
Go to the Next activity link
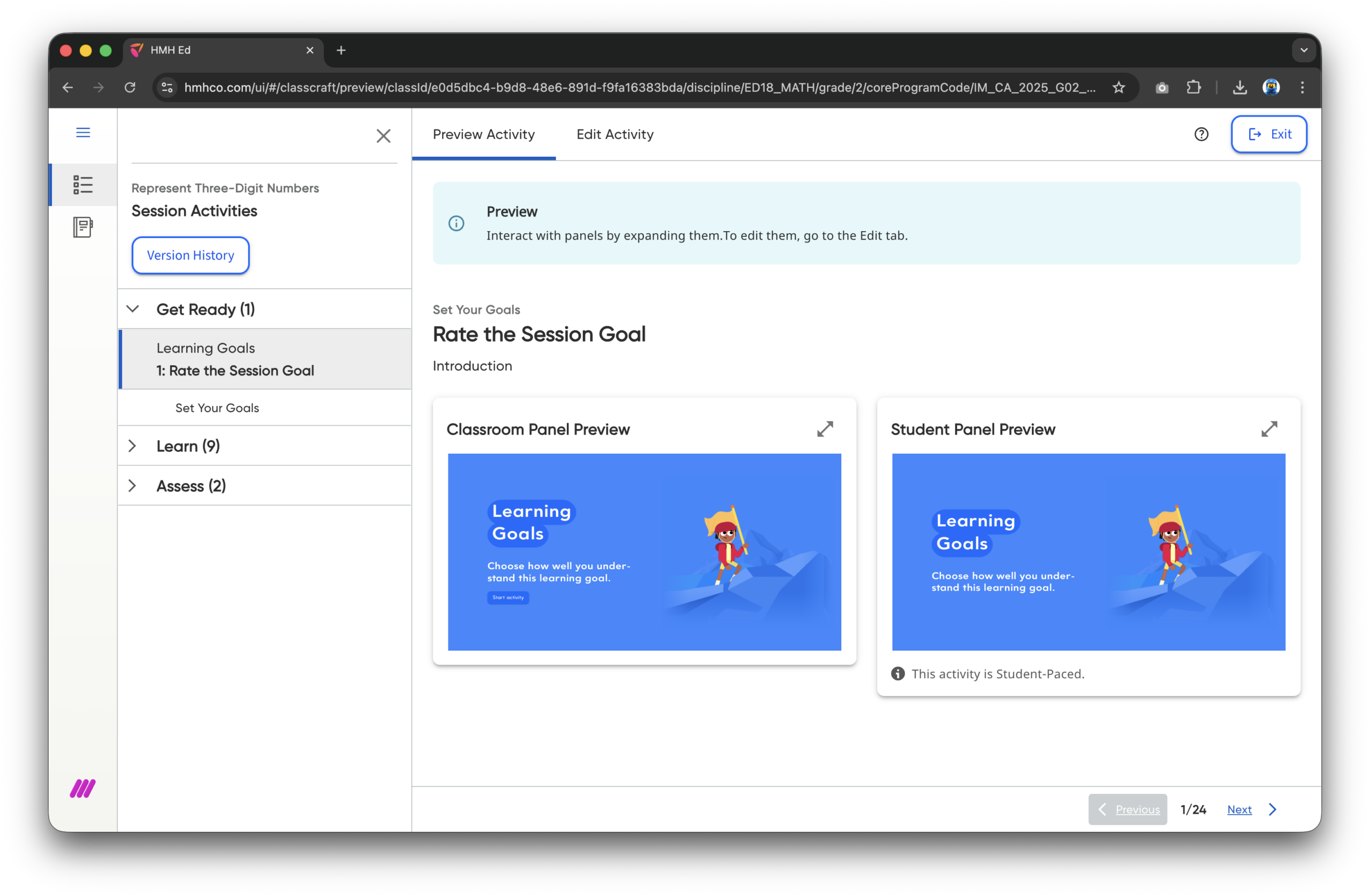1239,809
